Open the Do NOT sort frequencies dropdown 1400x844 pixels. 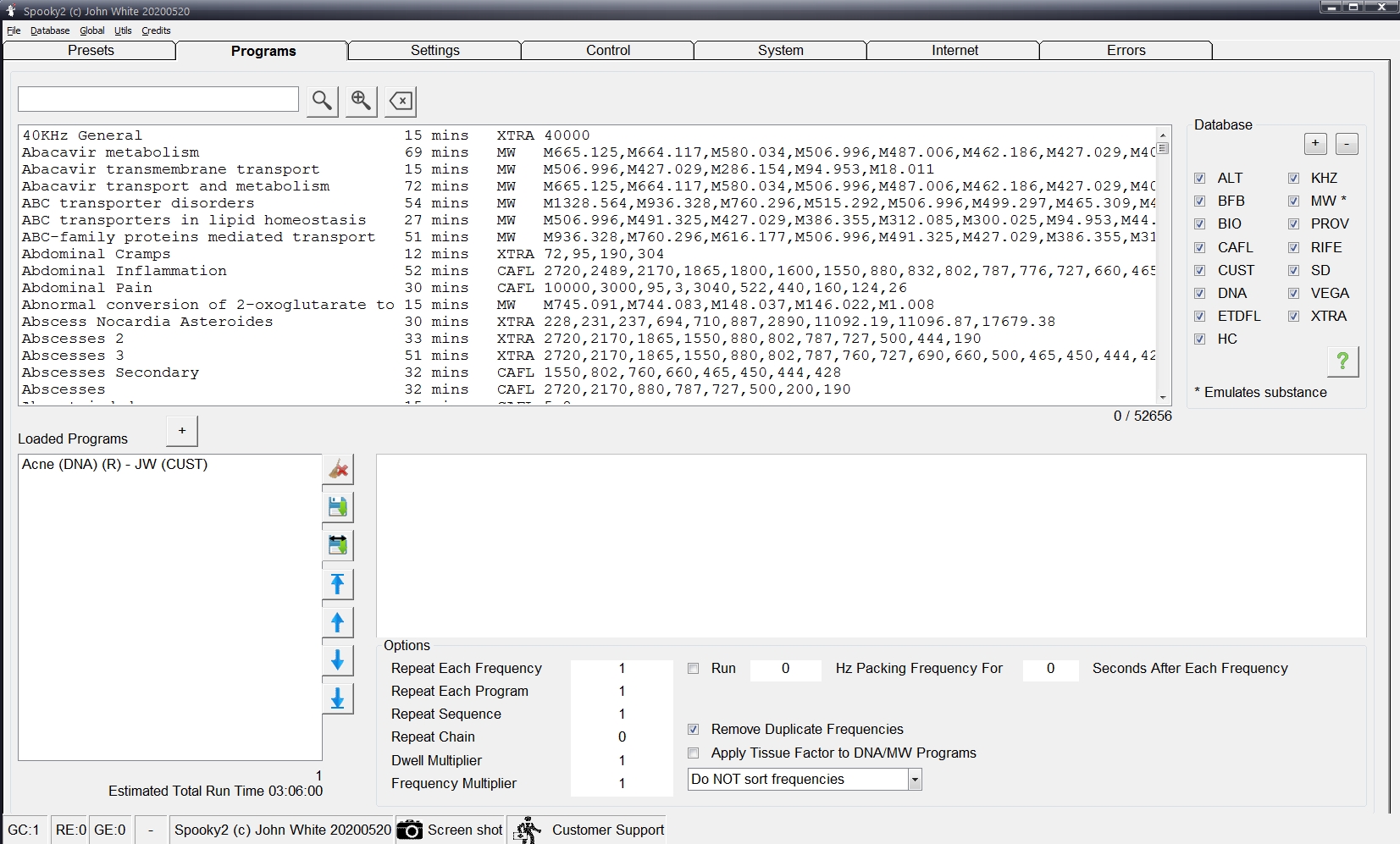tap(915, 780)
